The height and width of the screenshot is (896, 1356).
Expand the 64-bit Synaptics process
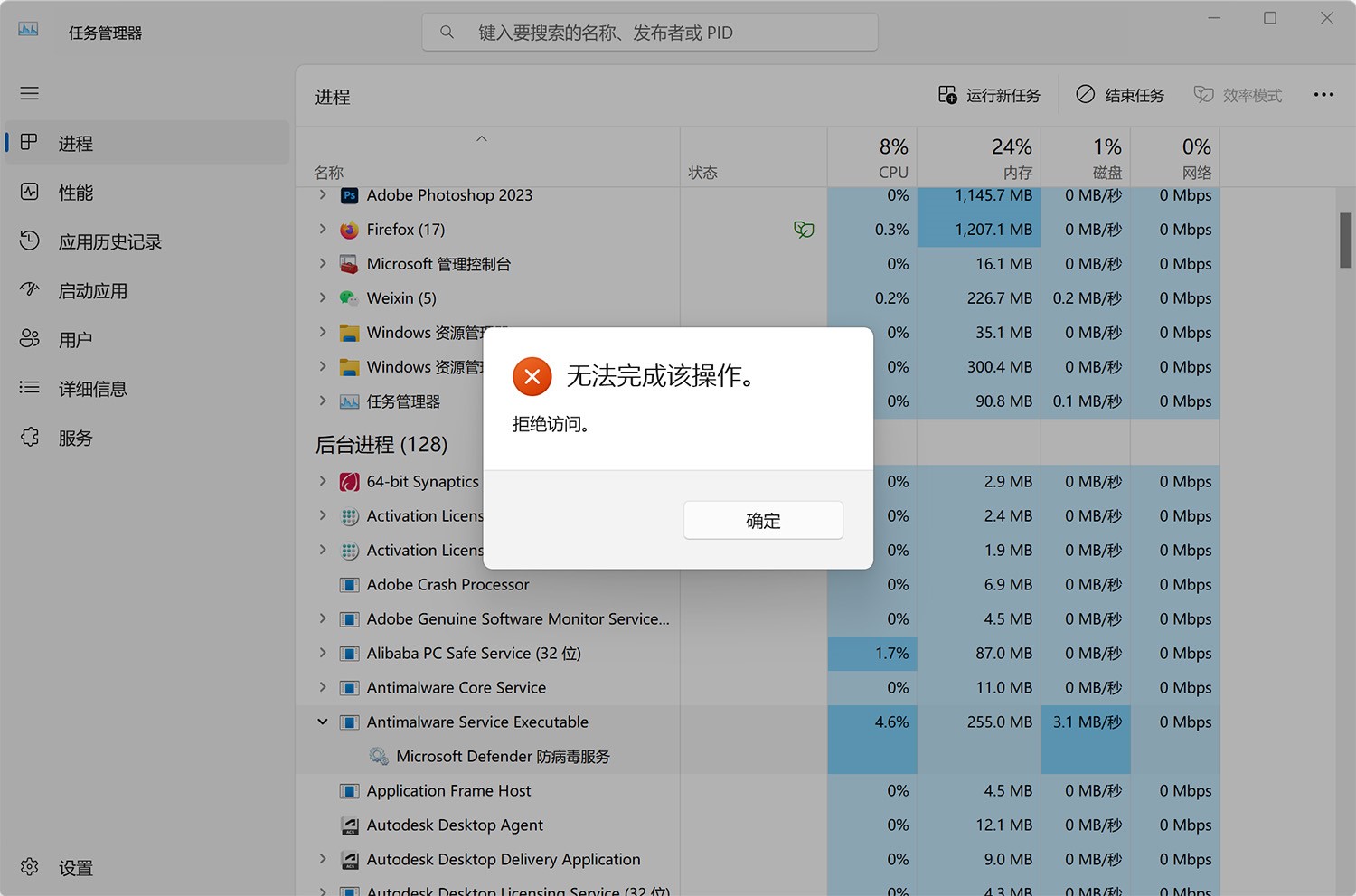pyautogui.click(x=323, y=481)
